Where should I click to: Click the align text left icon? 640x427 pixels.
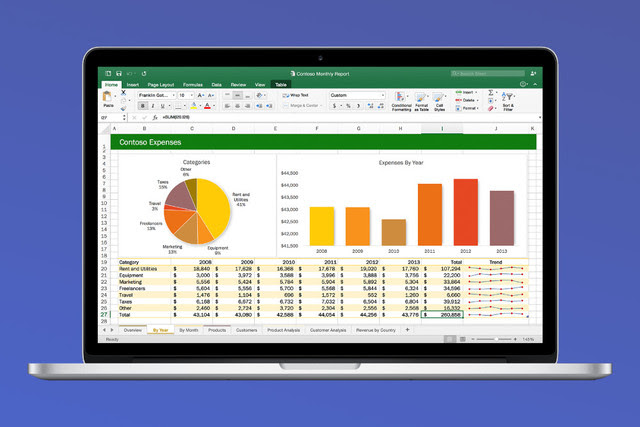coord(227,106)
